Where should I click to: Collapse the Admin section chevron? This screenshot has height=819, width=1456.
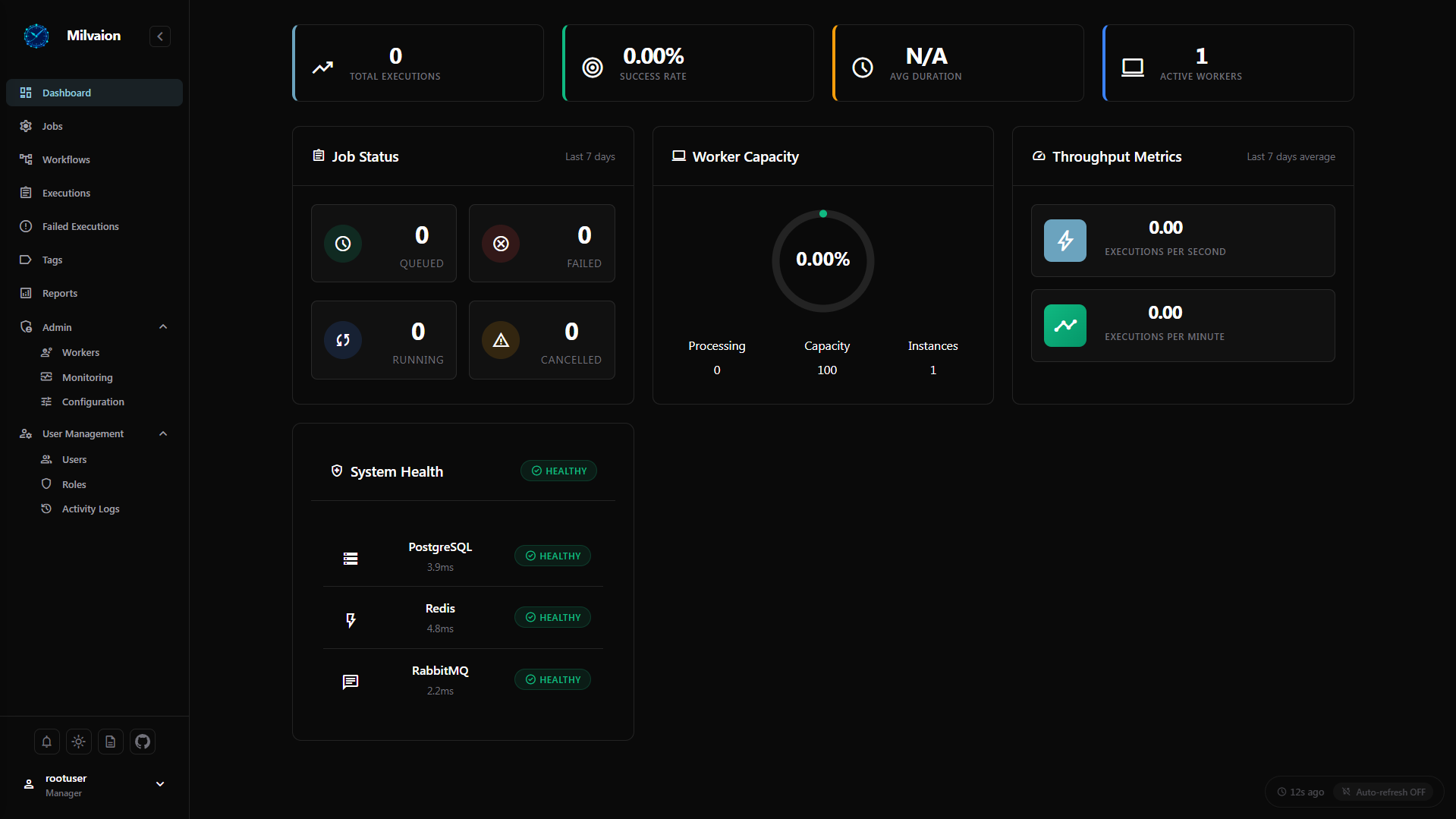click(x=162, y=327)
